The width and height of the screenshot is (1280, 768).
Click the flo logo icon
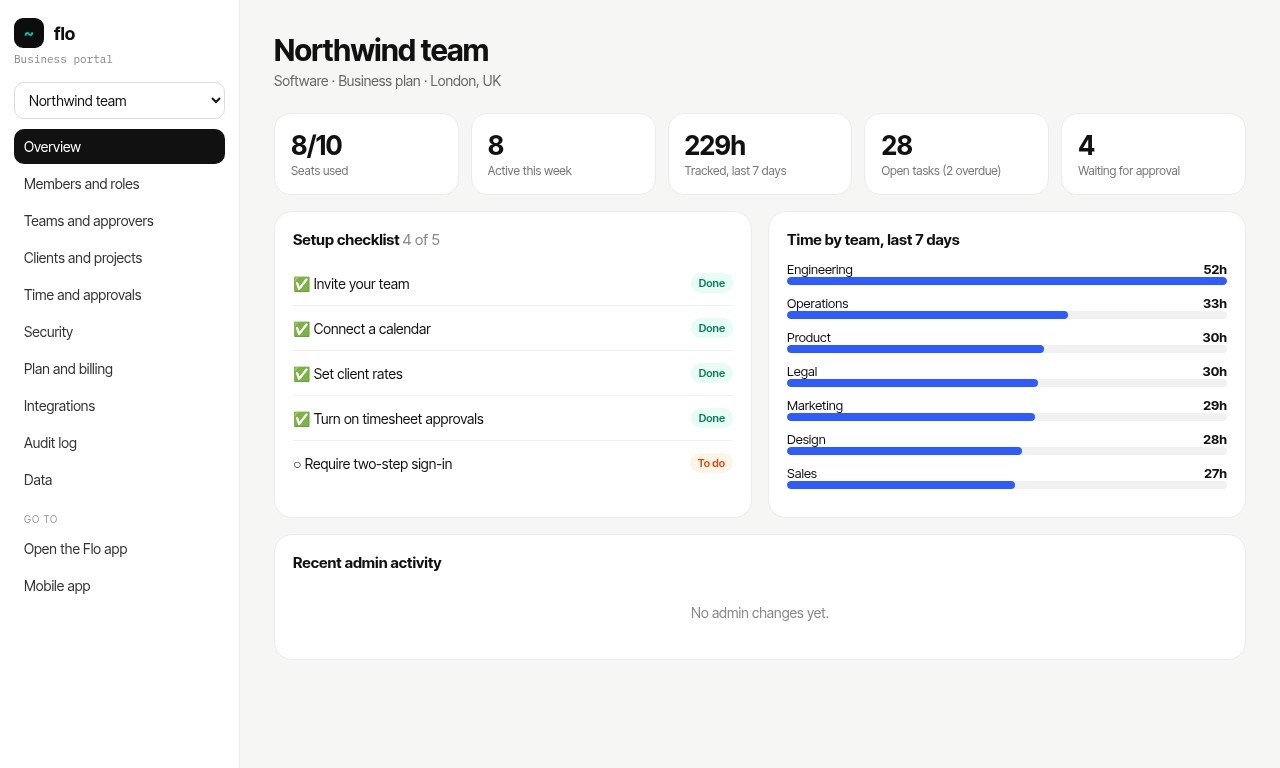click(x=29, y=33)
